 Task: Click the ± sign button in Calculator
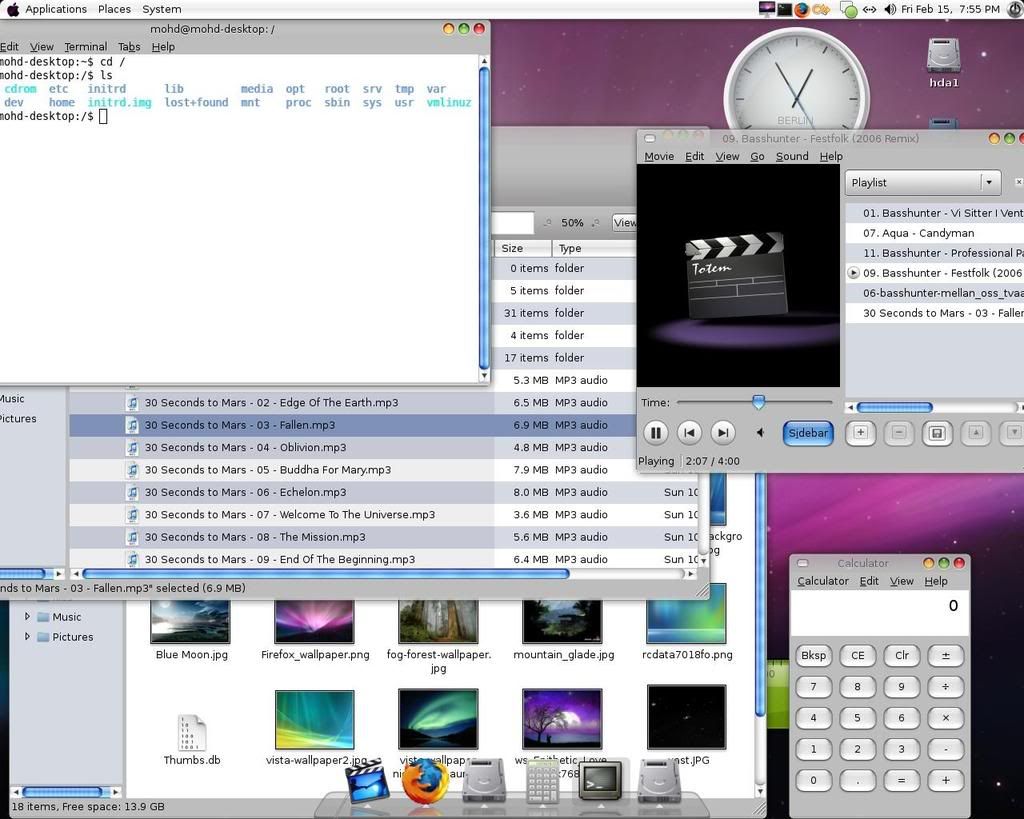946,655
